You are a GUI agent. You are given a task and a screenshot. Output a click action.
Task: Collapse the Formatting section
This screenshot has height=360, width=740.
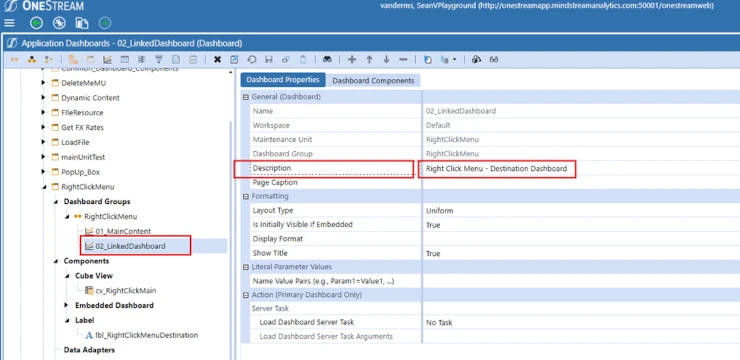click(245, 196)
